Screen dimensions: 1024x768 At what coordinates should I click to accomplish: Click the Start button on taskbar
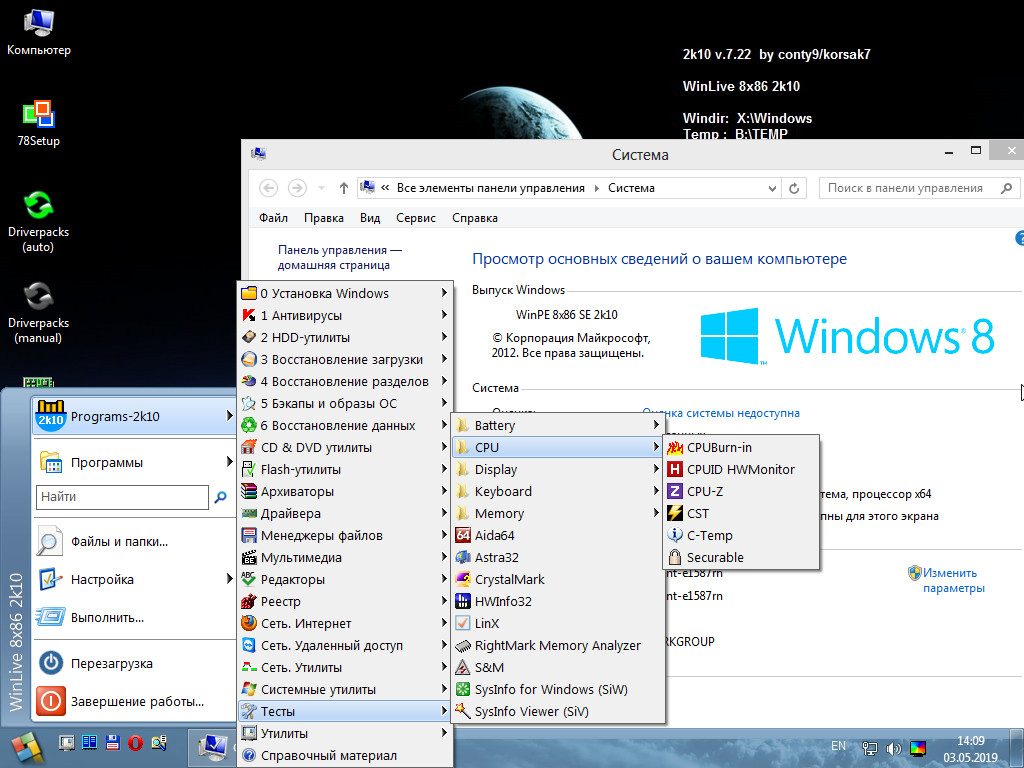click(25, 746)
